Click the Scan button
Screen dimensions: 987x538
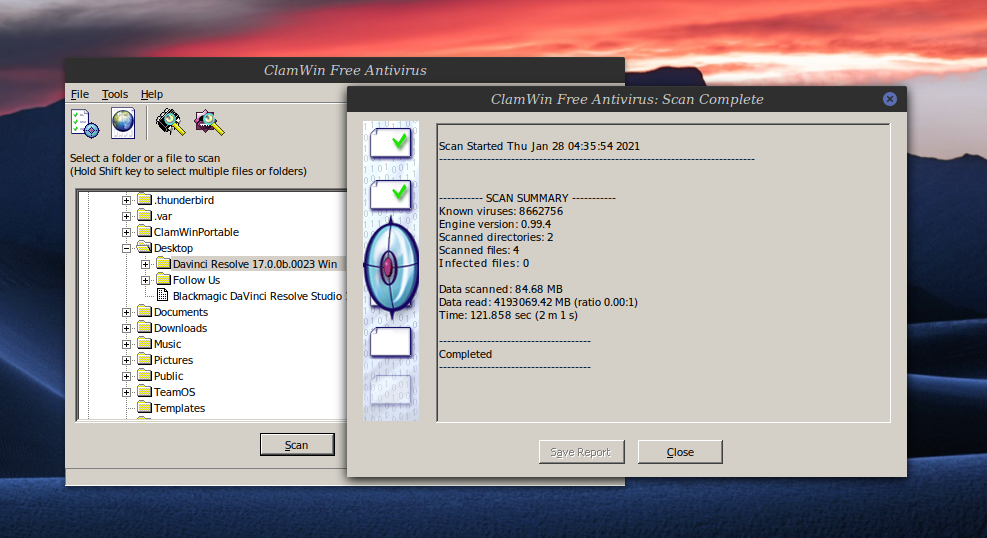pyautogui.click(x=296, y=445)
